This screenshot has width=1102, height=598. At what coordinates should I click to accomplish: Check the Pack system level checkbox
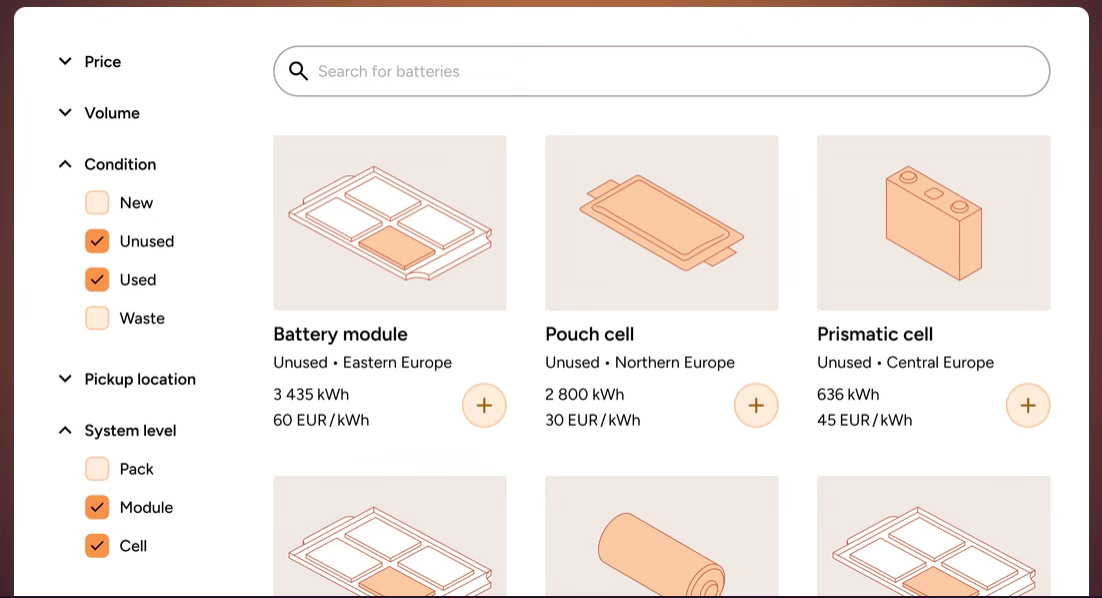(x=97, y=469)
